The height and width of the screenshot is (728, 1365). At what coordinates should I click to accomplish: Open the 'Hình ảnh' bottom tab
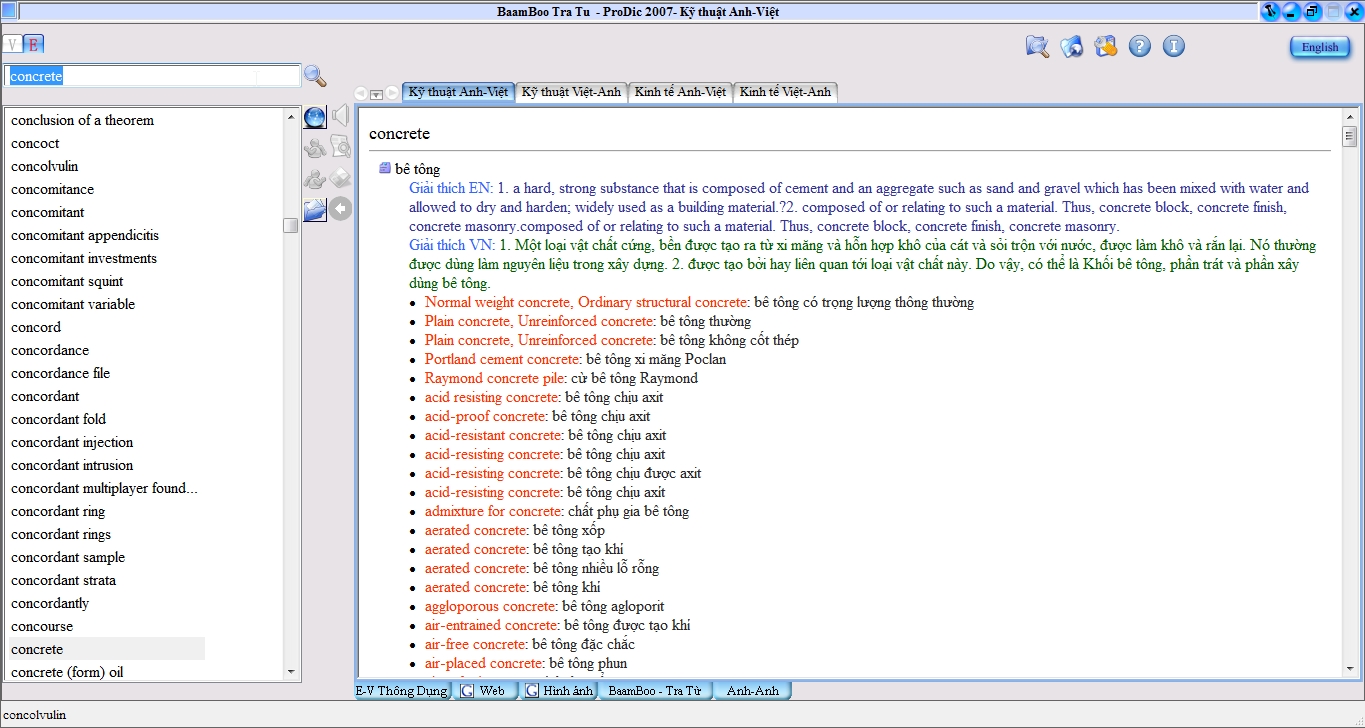click(x=560, y=691)
